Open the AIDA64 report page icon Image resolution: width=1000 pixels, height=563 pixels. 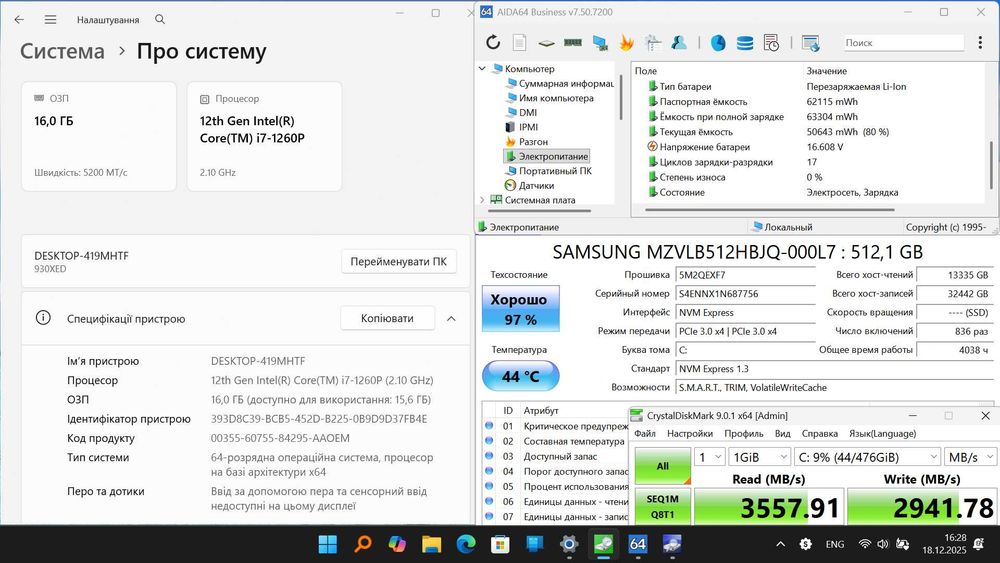(x=520, y=43)
